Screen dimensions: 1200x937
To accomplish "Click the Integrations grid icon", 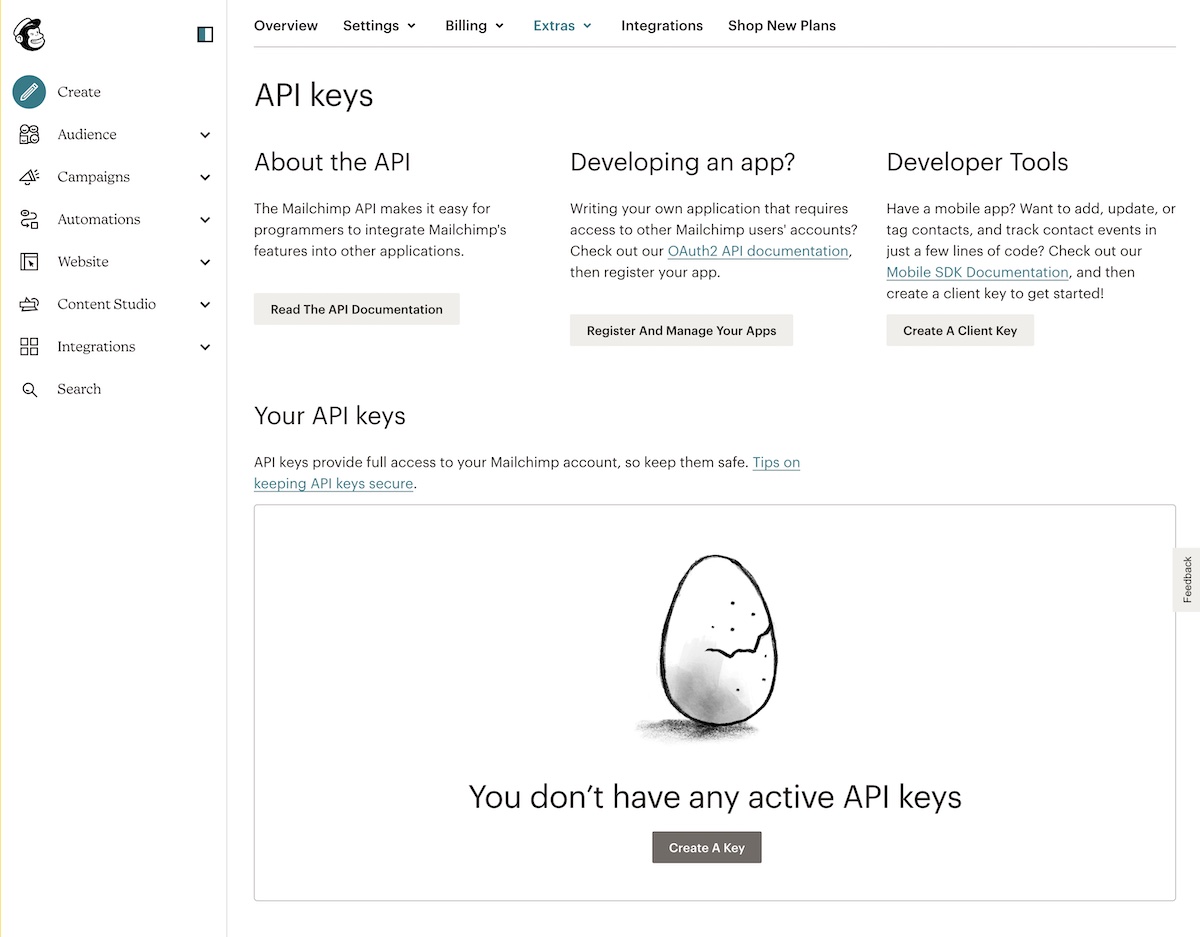I will (29, 347).
